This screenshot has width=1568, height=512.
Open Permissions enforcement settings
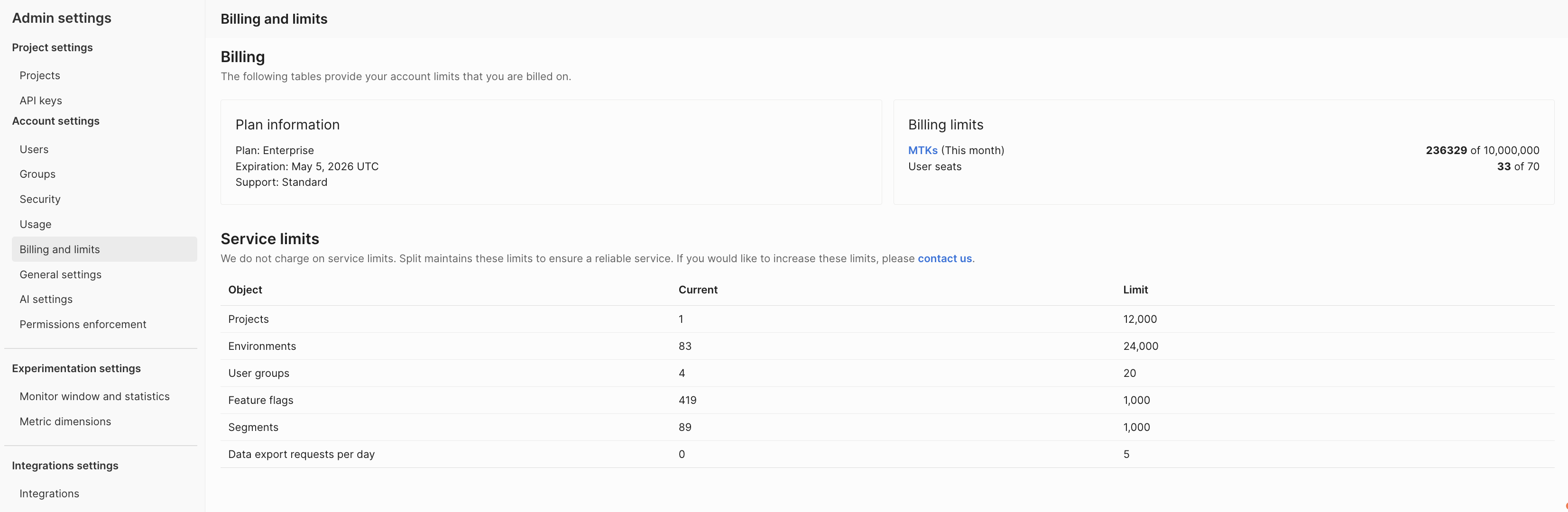tap(83, 325)
